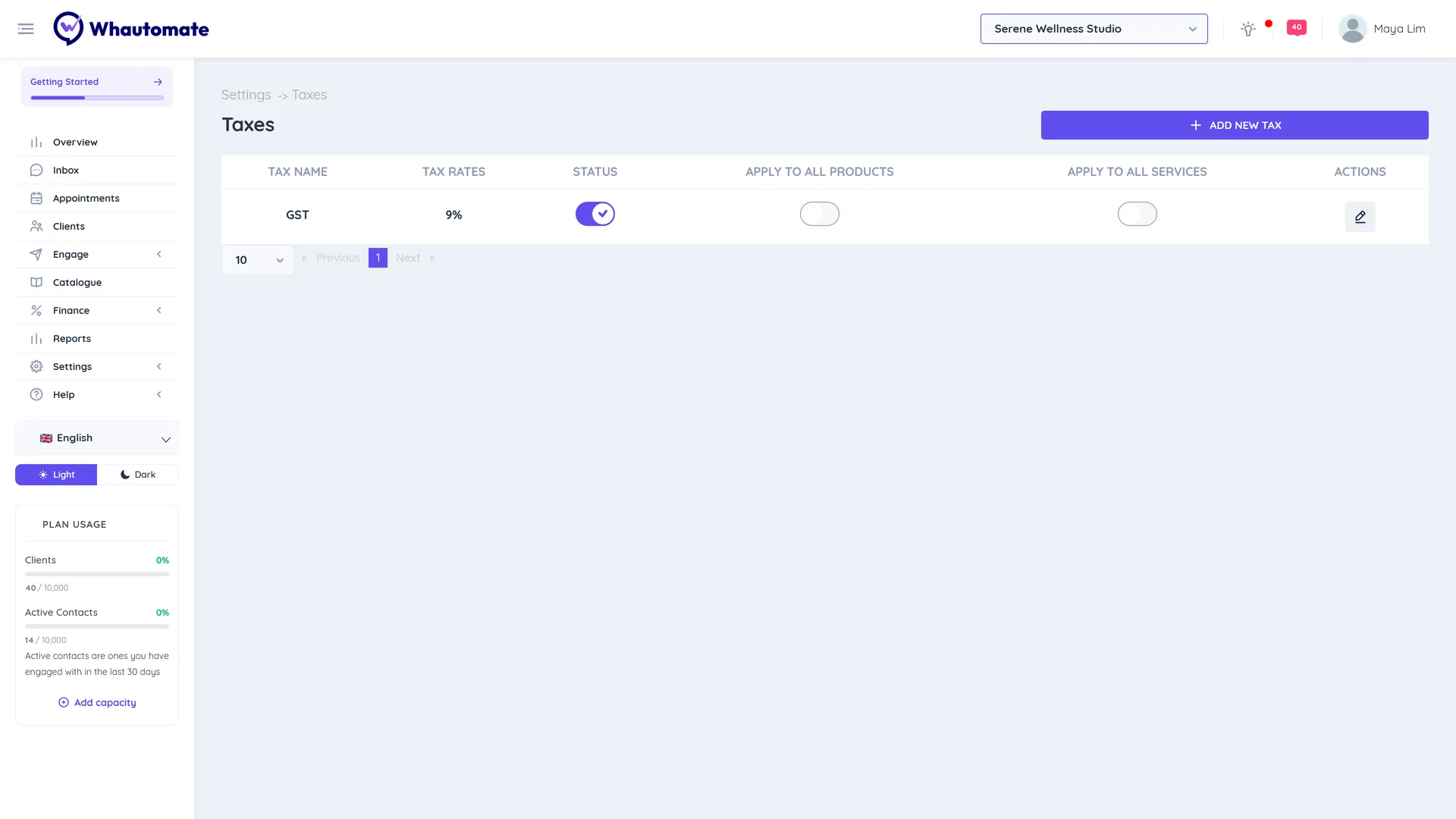Click Maya Lim's profile avatar

coord(1352,29)
